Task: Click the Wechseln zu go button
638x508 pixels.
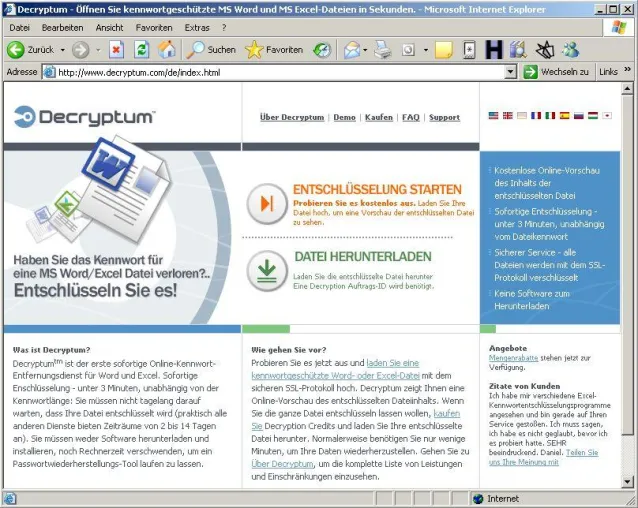Action: tap(556, 72)
